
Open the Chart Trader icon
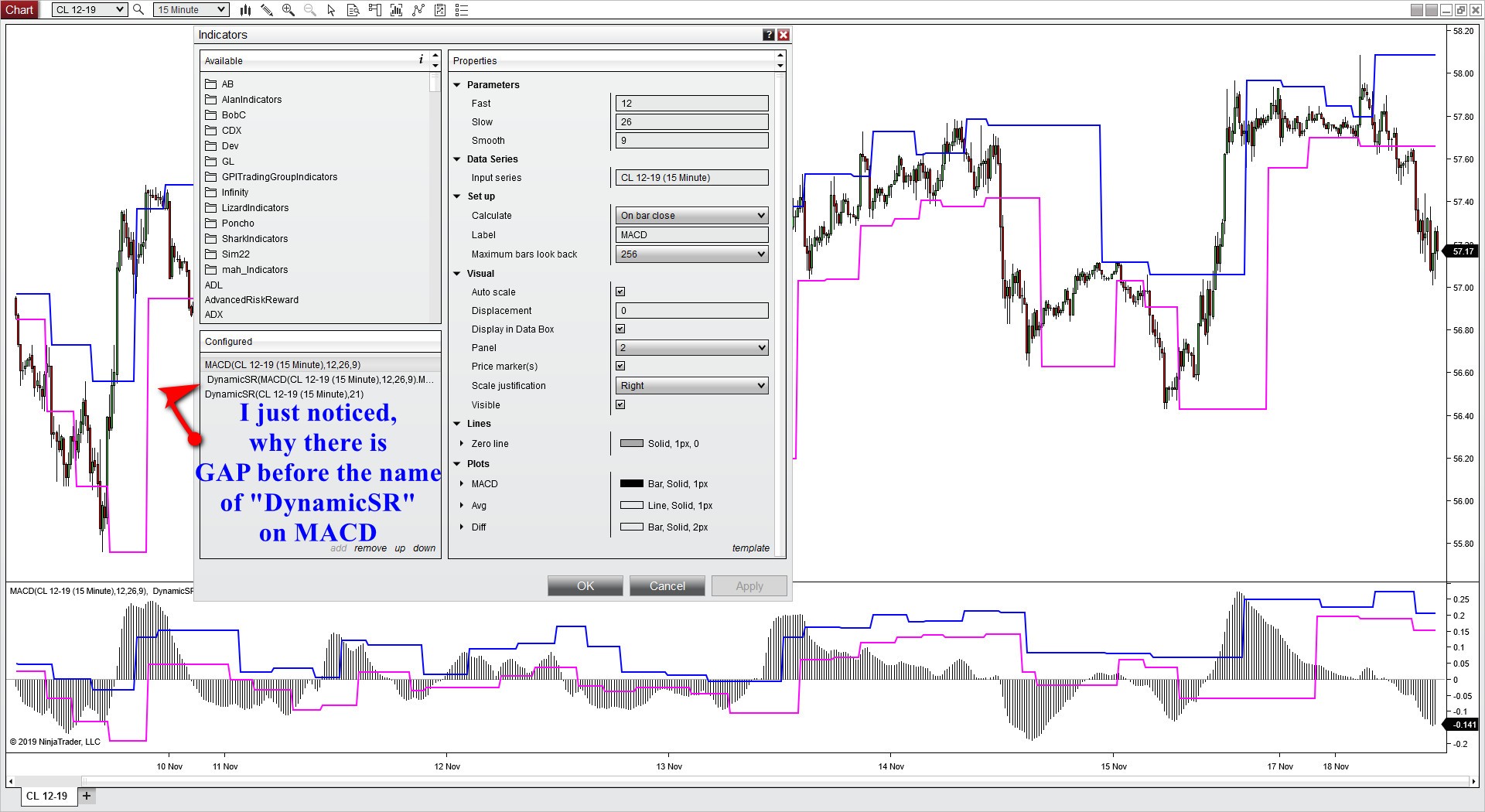click(375, 9)
